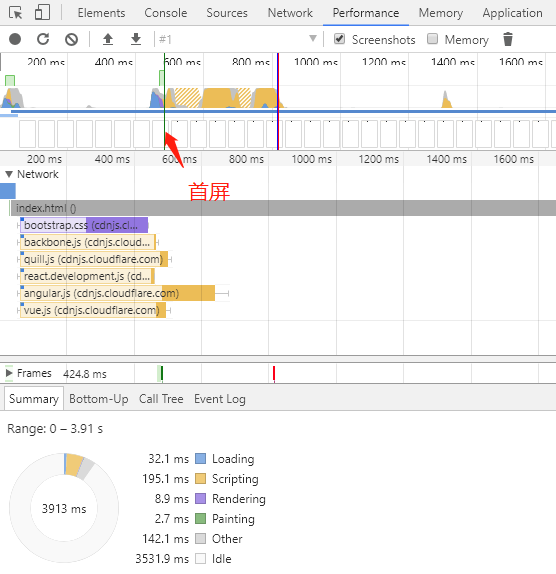Toggle the device toolbar icon
The image size is (556, 574).
42,12
